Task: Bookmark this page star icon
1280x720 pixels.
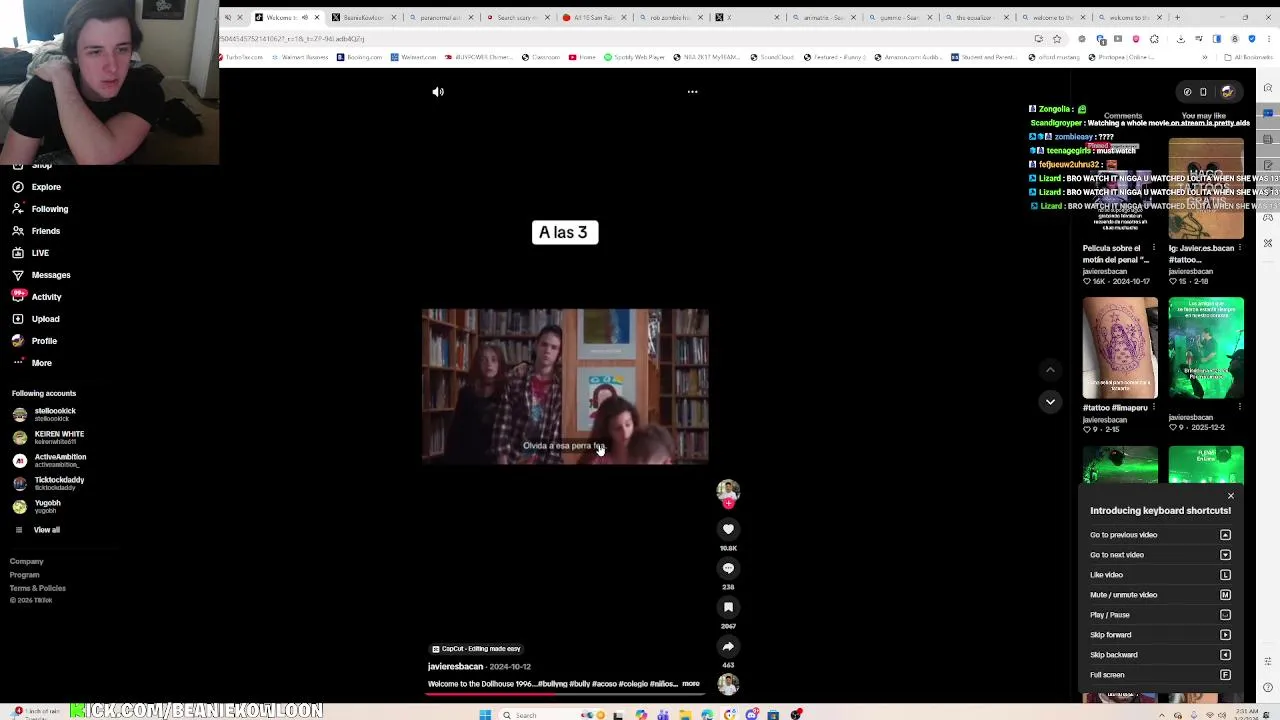Action: point(1056,39)
